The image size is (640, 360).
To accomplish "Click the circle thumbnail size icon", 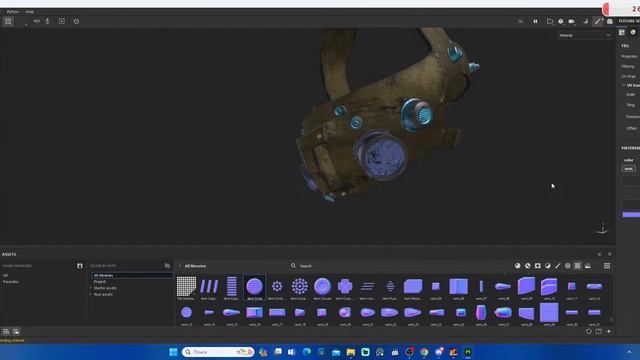I will pos(589,331).
